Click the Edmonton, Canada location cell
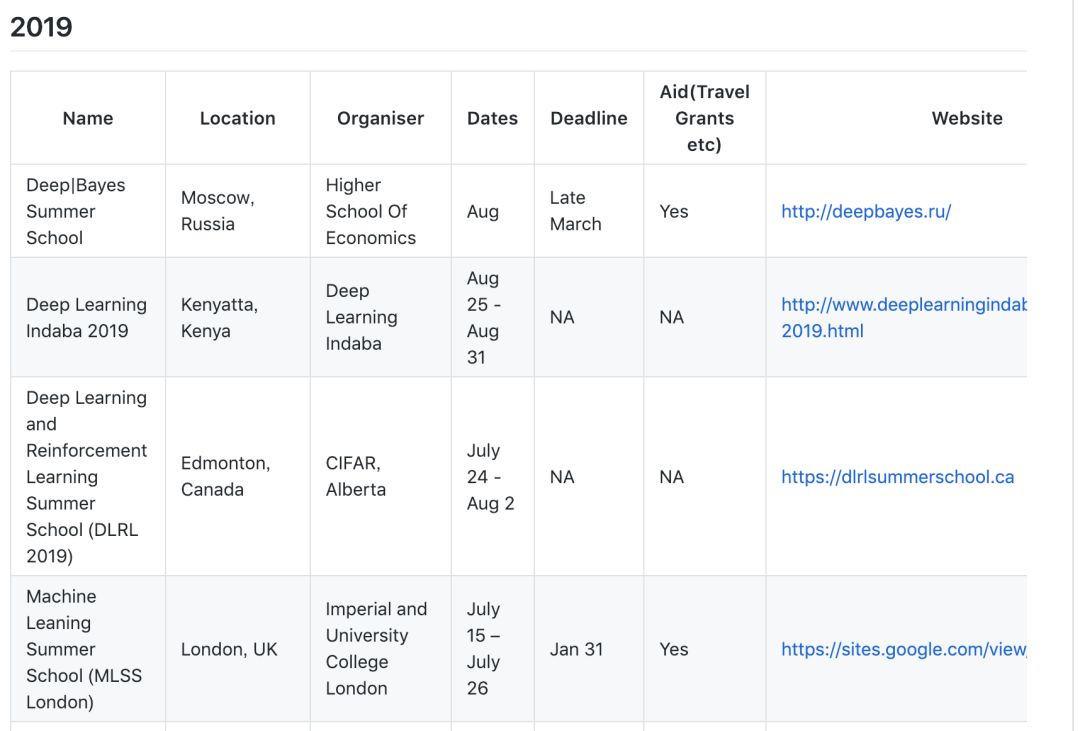The height and width of the screenshot is (731, 1080). point(225,476)
